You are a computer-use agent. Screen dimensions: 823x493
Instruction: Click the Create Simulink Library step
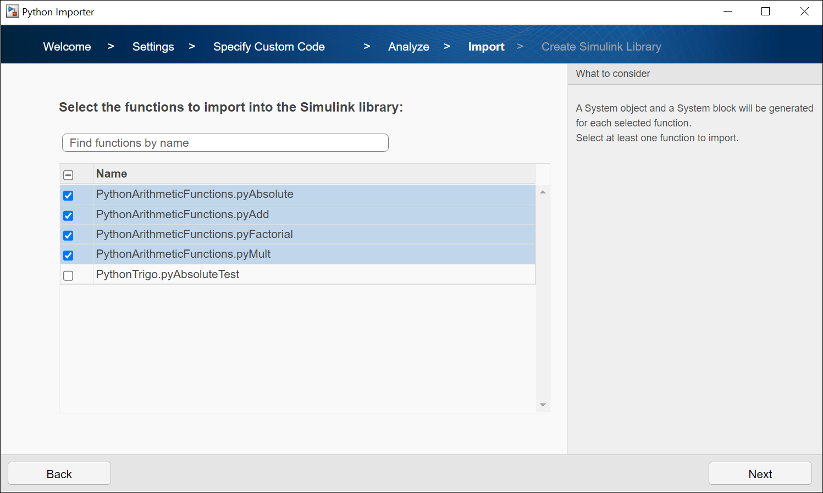coord(601,47)
